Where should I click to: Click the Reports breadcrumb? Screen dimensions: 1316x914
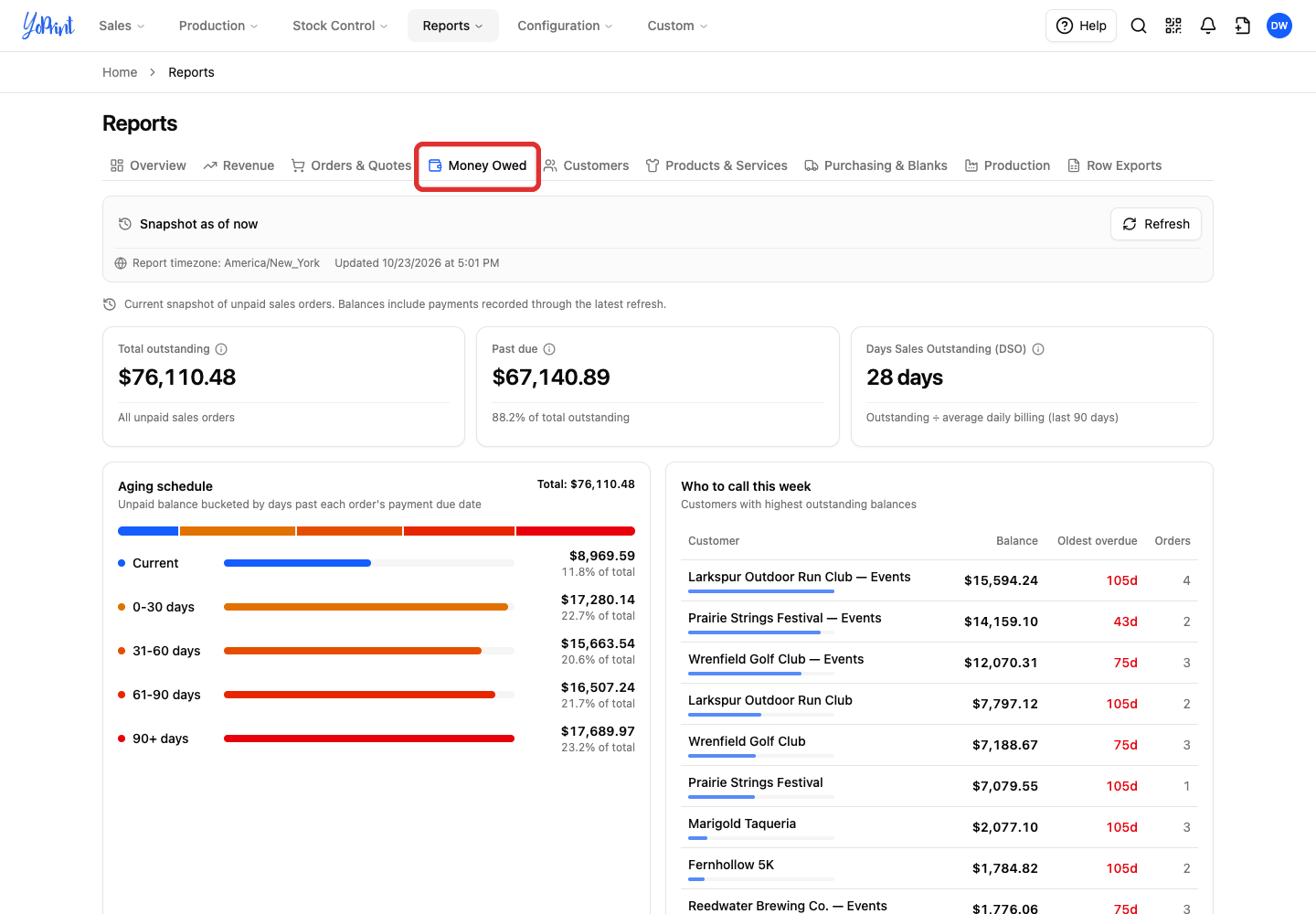coord(191,72)
